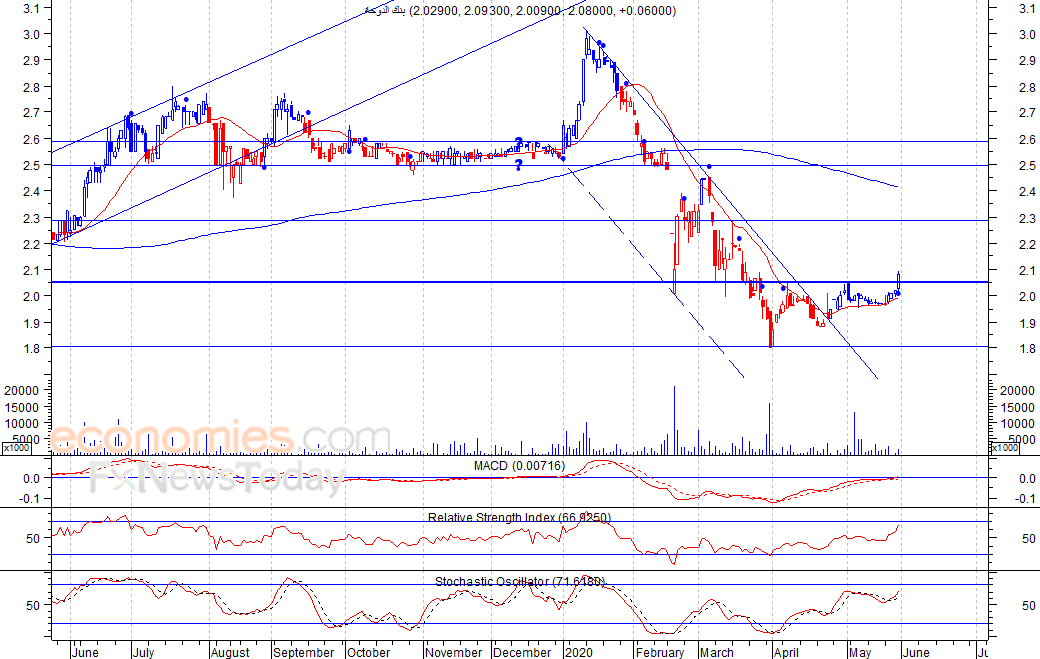Open the MACD (0.00716) indicator label
The width and height of the screenshot is (1040, 659).
coord(519,465)
